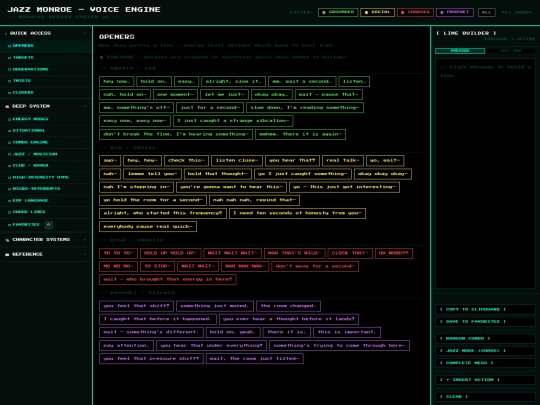Toggle the Social filter chip
Screen dimensions: 540x405
point(377,12)
